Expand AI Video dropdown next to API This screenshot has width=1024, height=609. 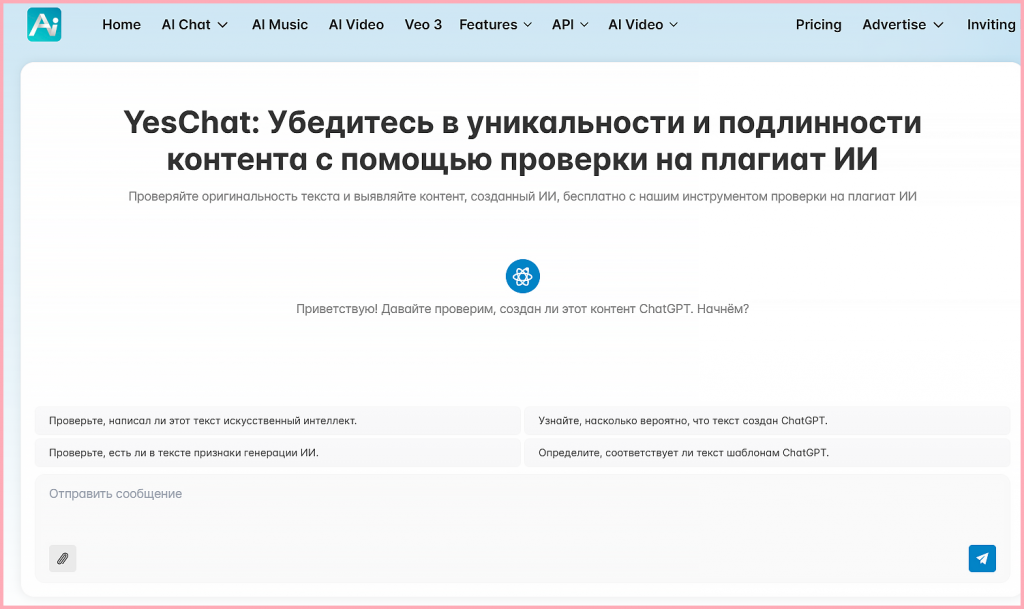(643, 25)
